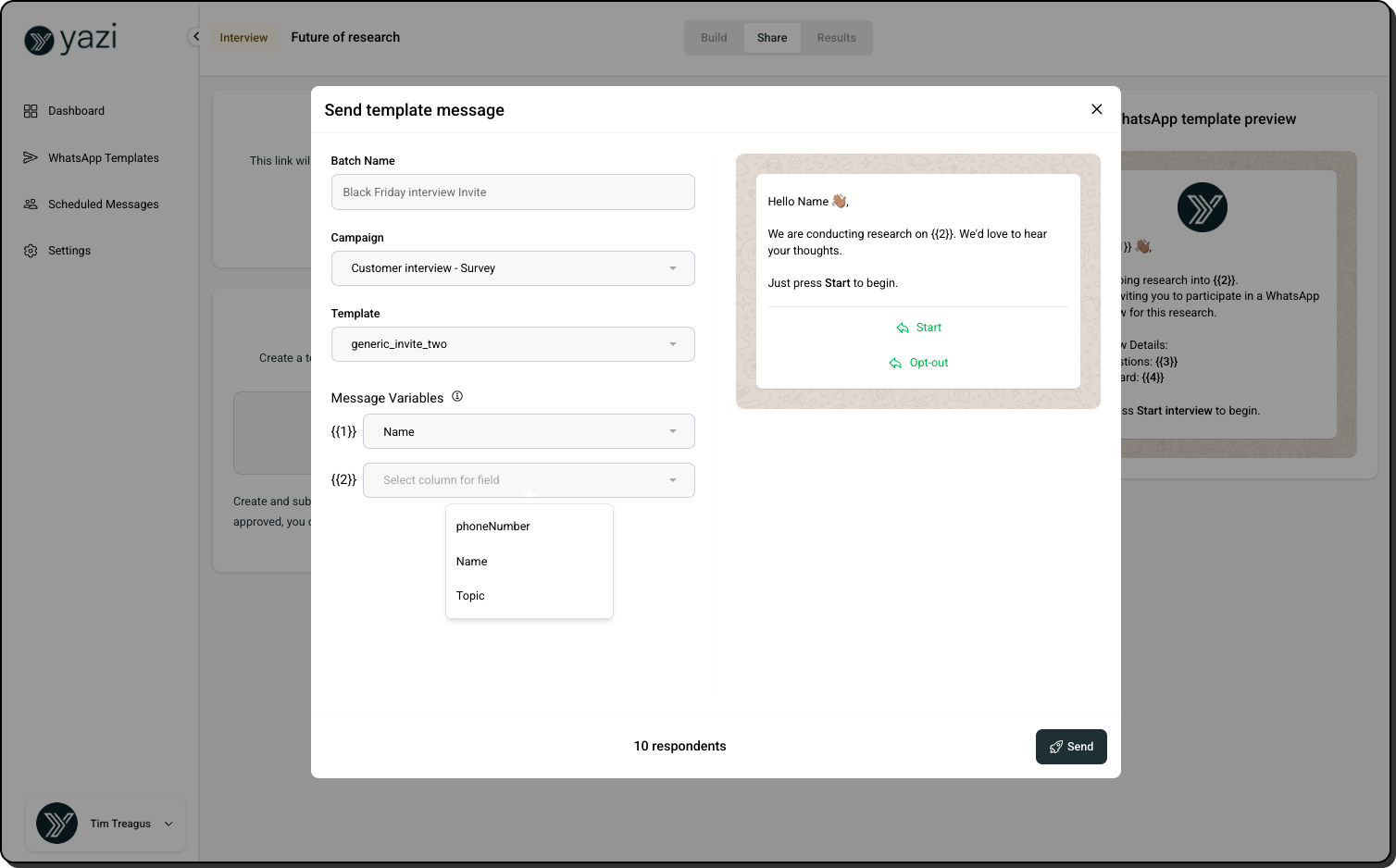Open the Settings gear icon
The height and width of the screenshot is (868, 1396).
pos(31,251)
